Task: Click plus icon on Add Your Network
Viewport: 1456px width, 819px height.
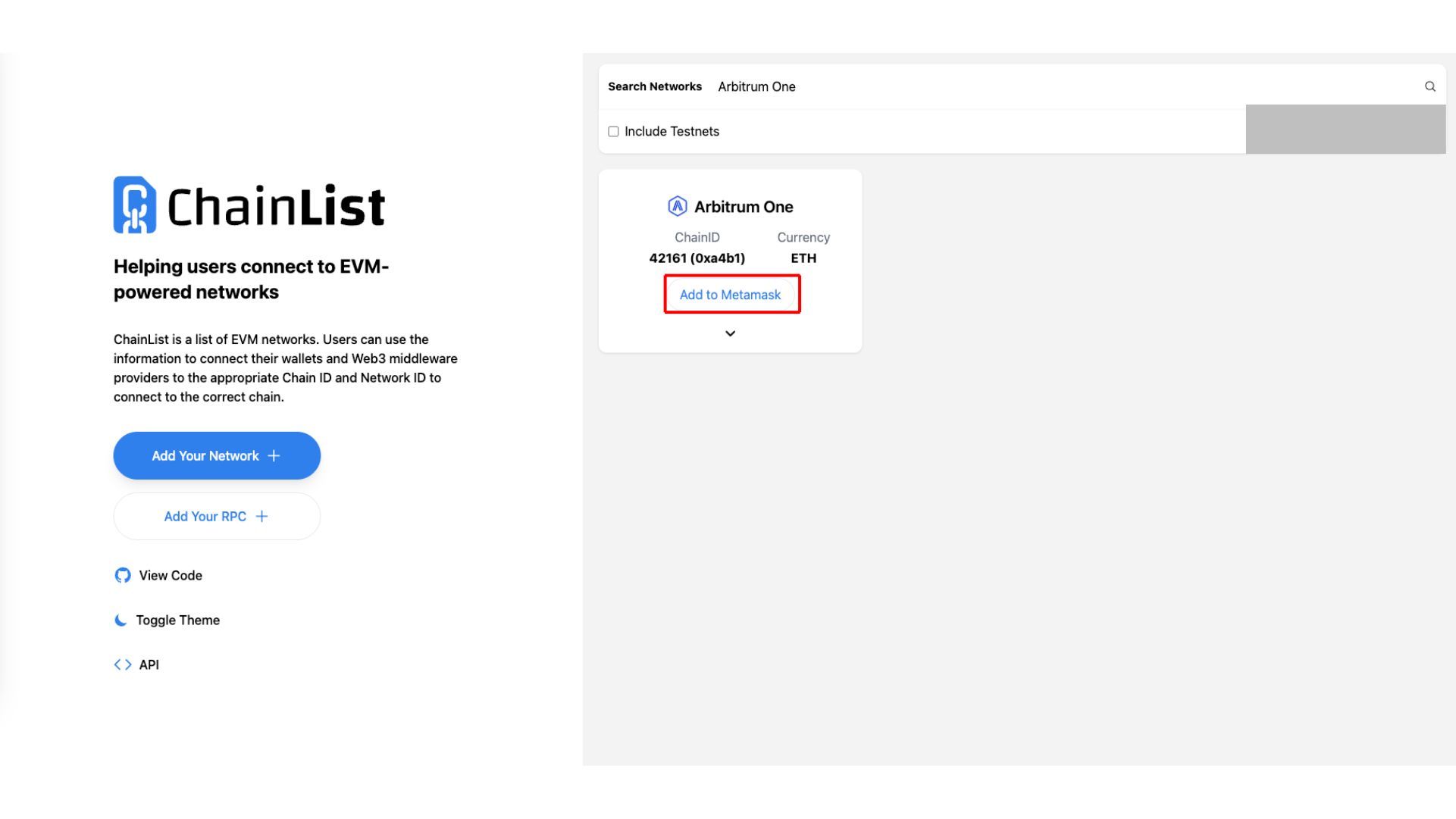Action: pos(274,456)
